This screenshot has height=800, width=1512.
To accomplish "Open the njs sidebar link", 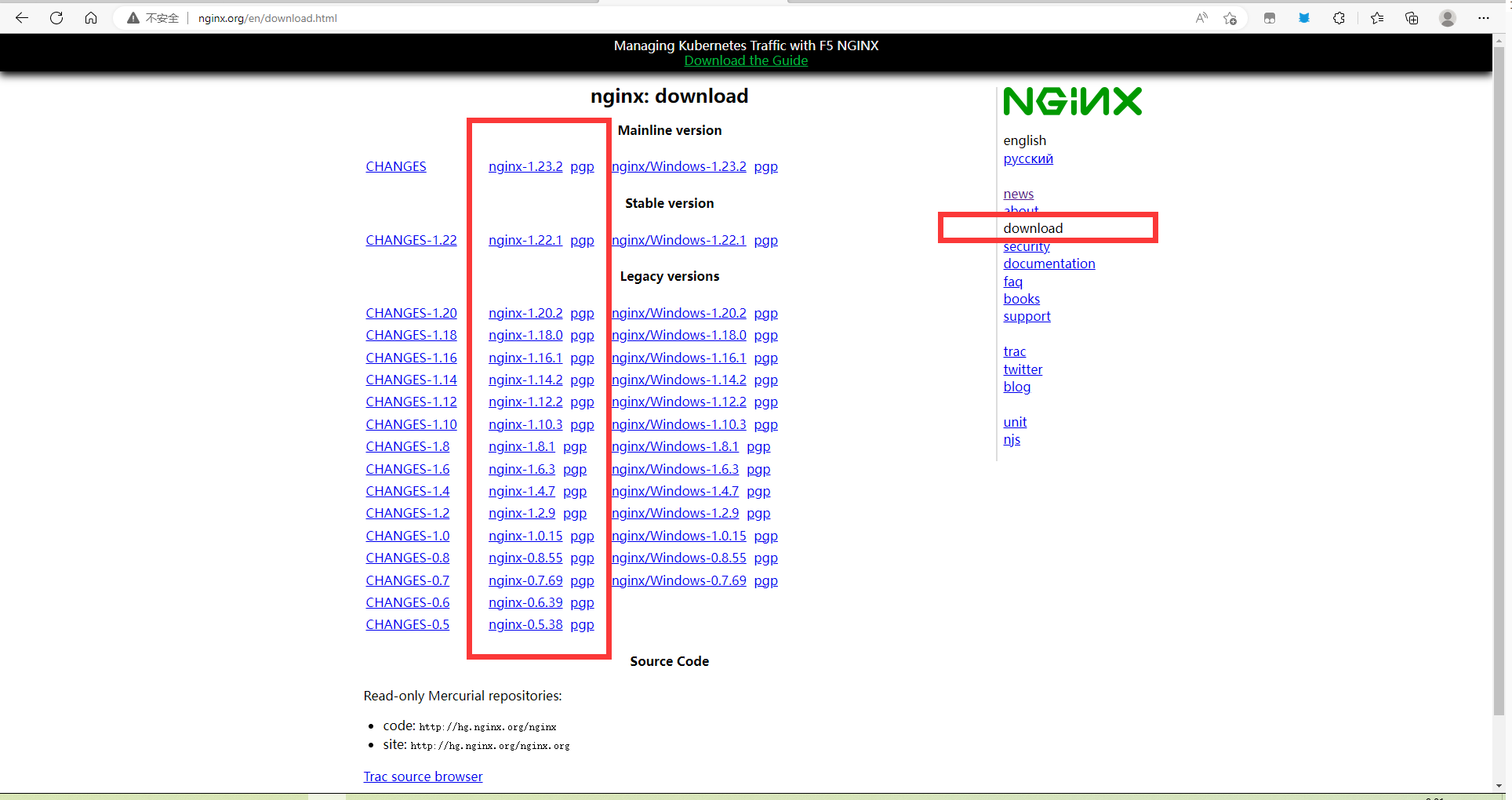I will point(1012,439).
